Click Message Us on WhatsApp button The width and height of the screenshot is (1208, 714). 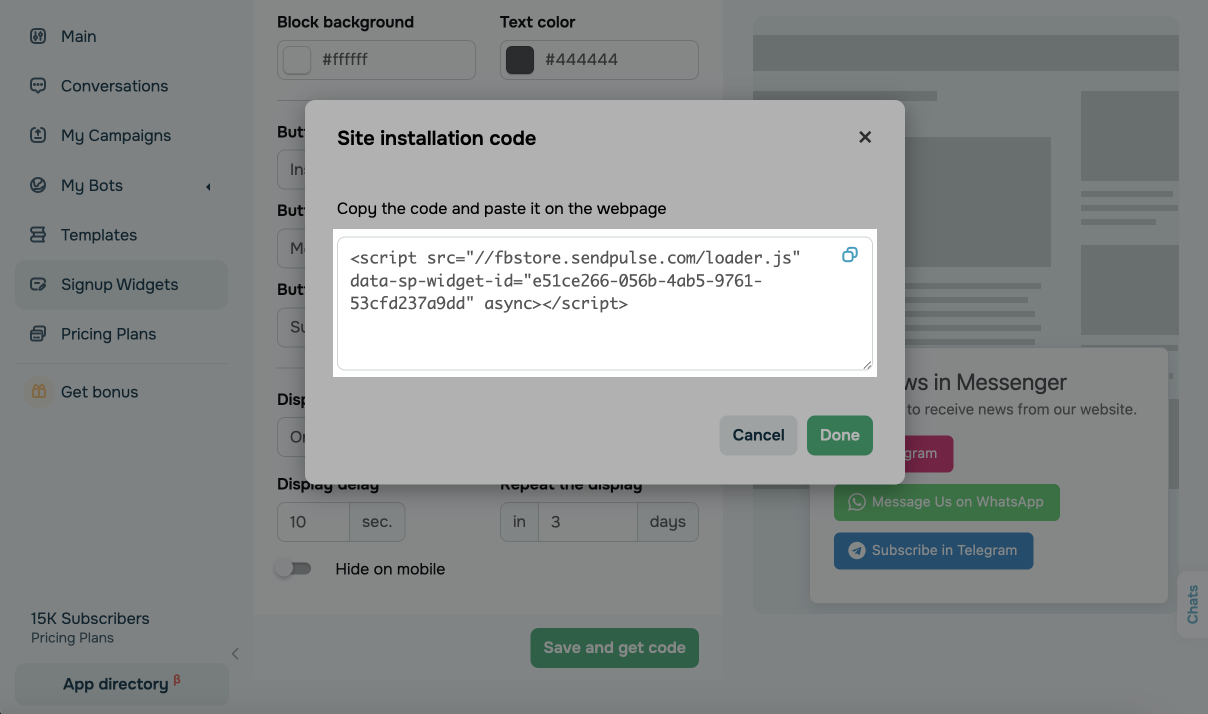[x=946, y=502]
